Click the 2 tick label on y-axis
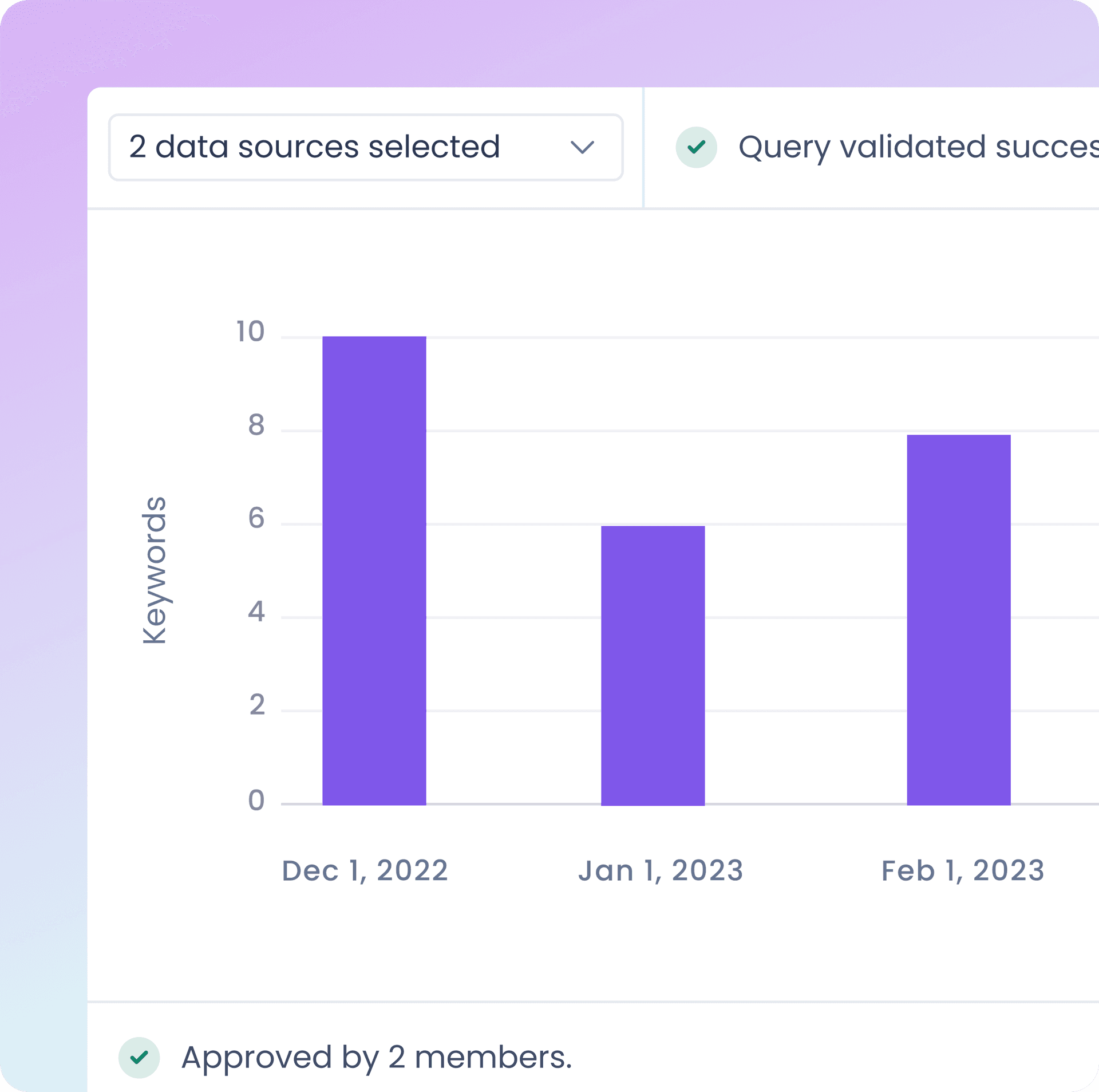Viewport: 1099px width, 1092px height. click(257, 705)
